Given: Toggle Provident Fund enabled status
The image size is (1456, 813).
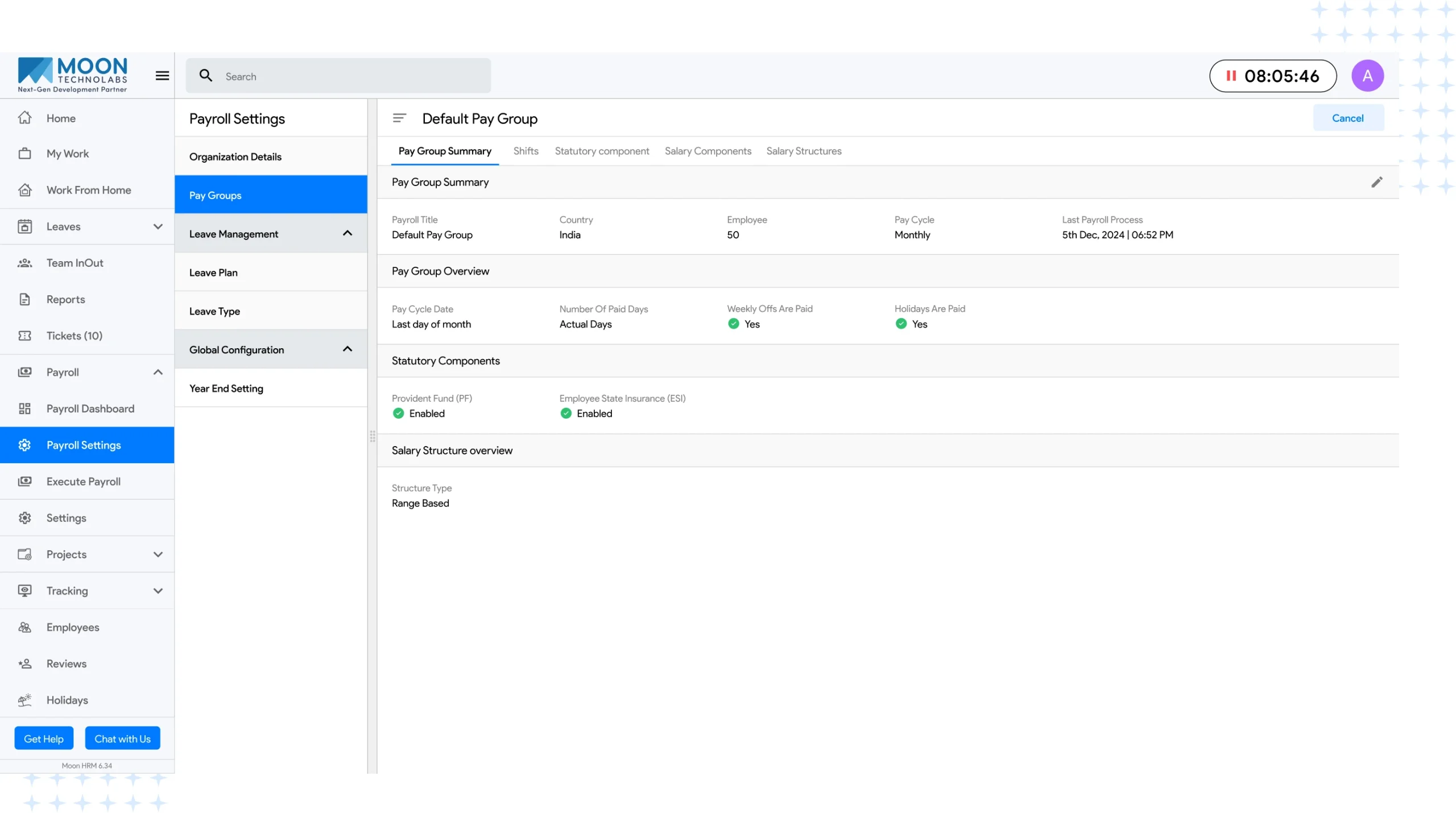Looking at the screenshot, I should 398,413.
